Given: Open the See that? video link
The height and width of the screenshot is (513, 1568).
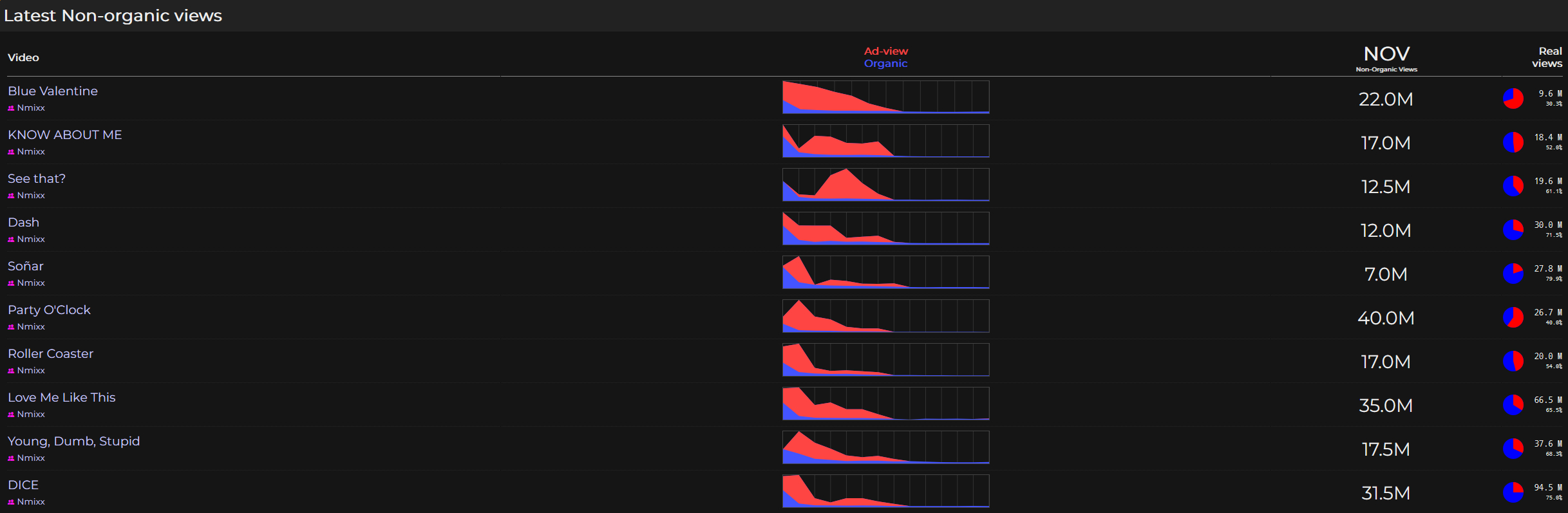Looking at the screenshot, I should click(x=37, y=179).
